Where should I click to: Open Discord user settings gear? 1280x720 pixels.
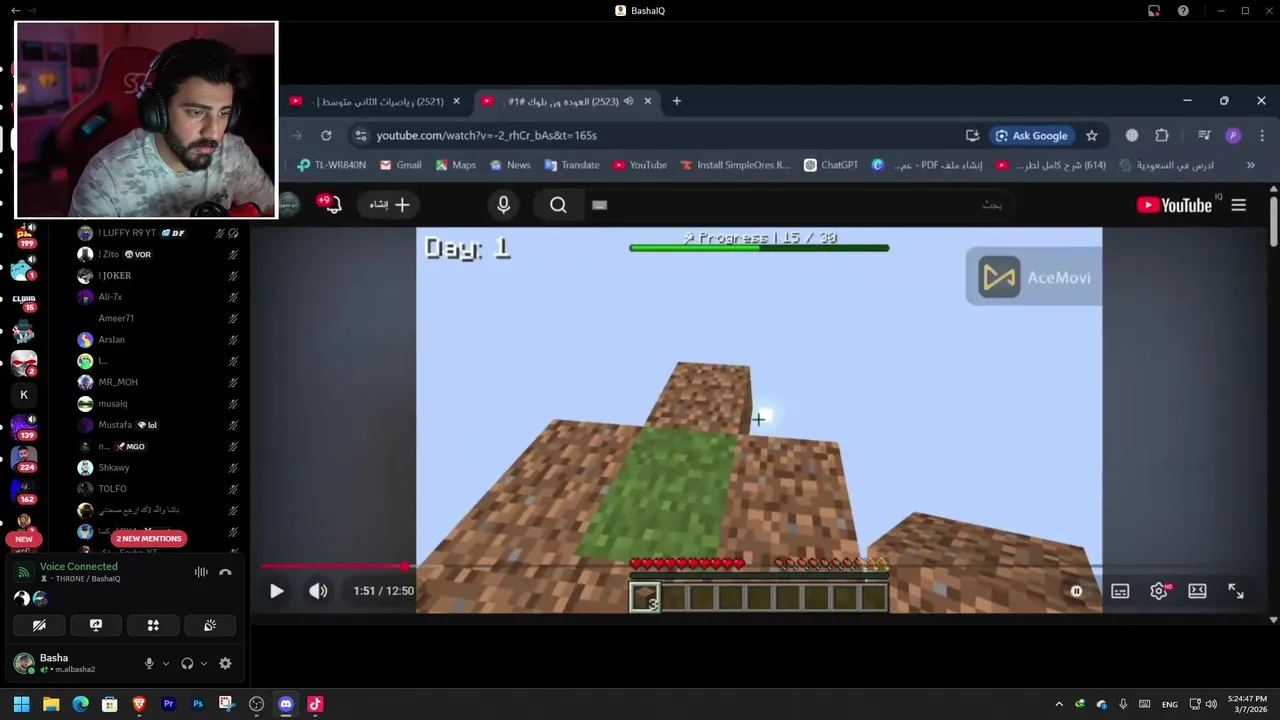tap(225, 663)
